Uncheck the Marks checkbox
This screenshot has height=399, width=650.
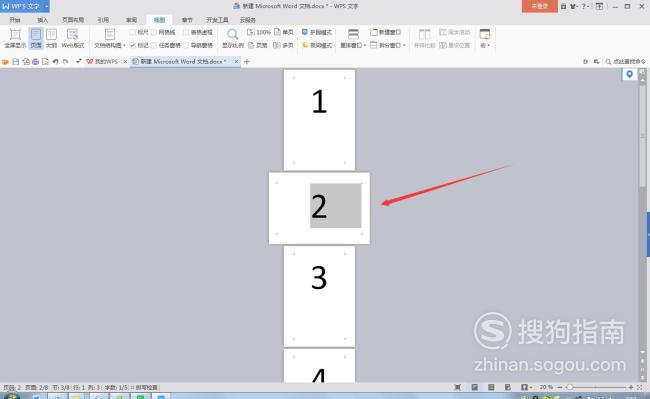click(132, 45)
